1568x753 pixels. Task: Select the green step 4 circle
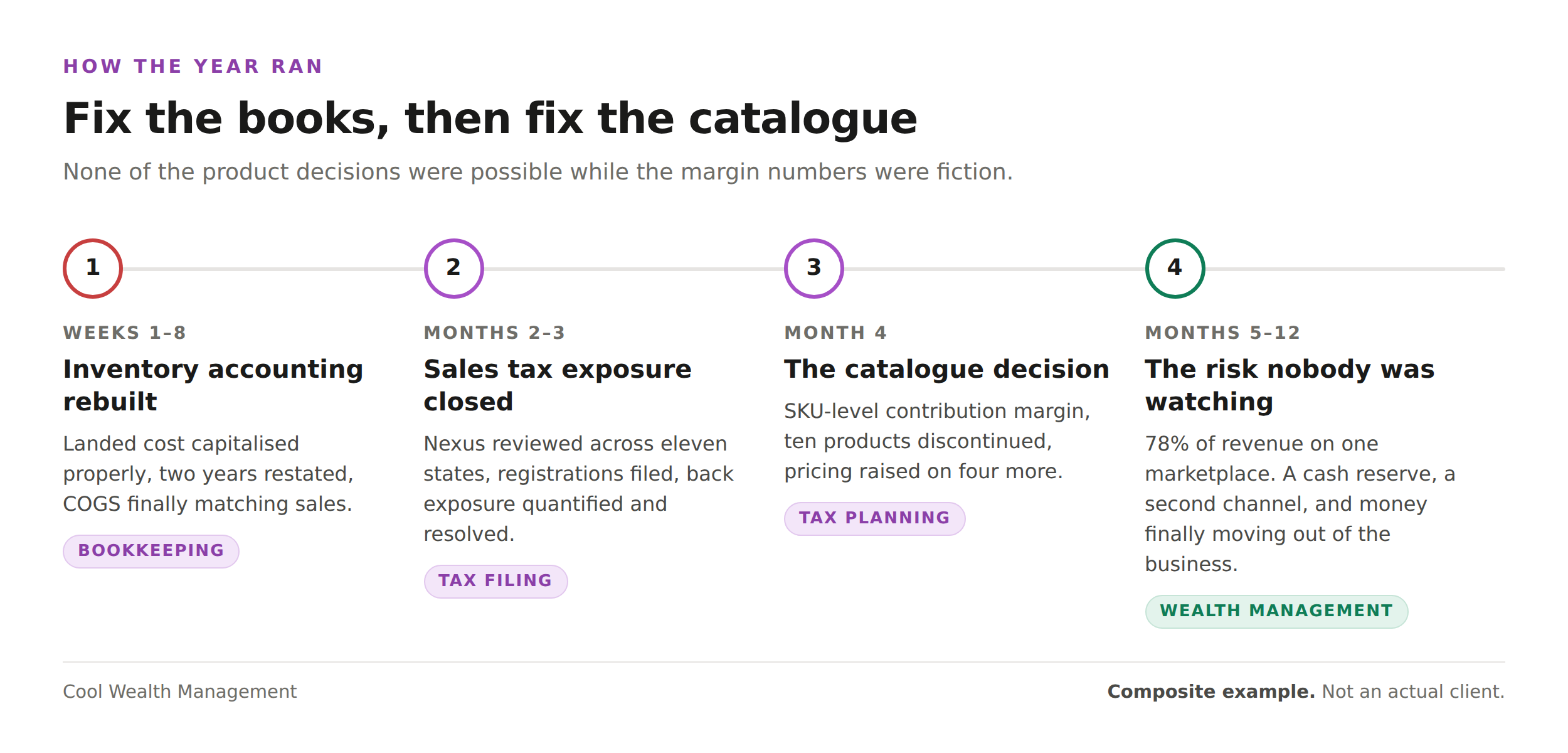point(1175,269)
